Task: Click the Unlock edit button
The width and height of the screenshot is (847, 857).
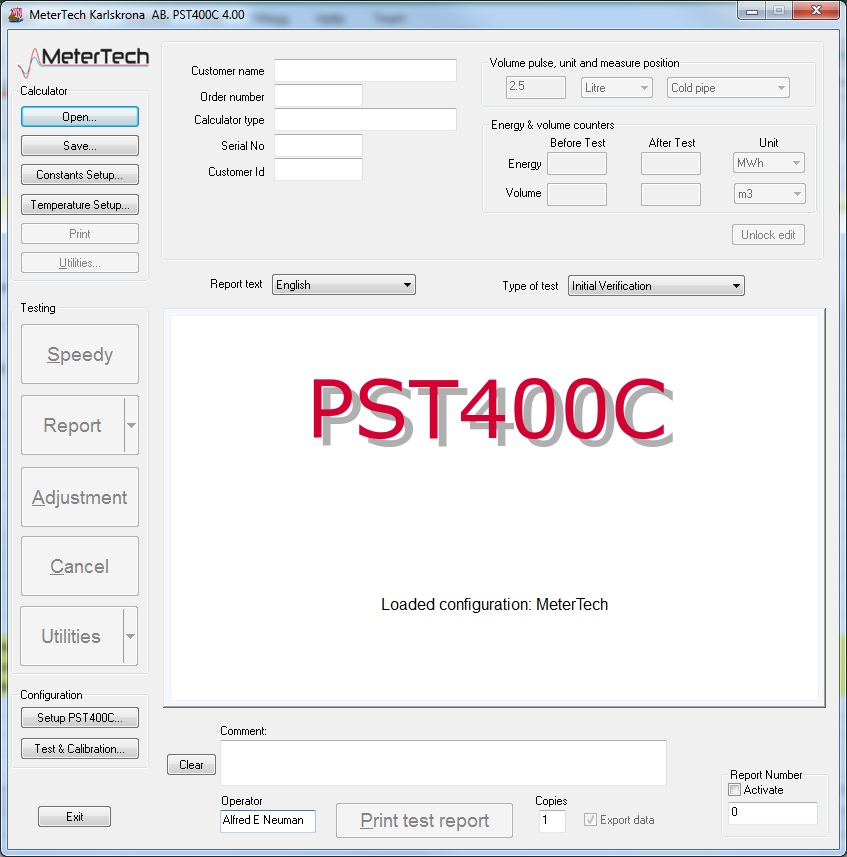Action: pos(768,235)
